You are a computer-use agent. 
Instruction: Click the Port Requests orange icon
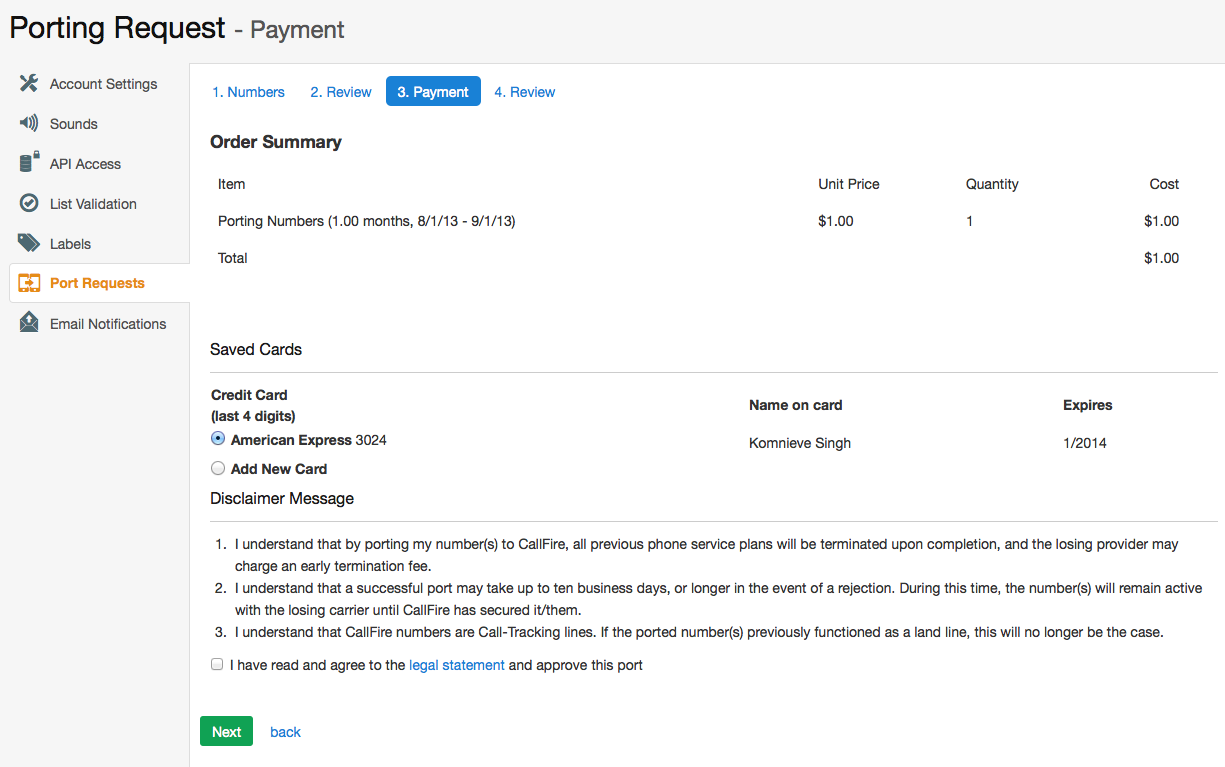[29, 283]
